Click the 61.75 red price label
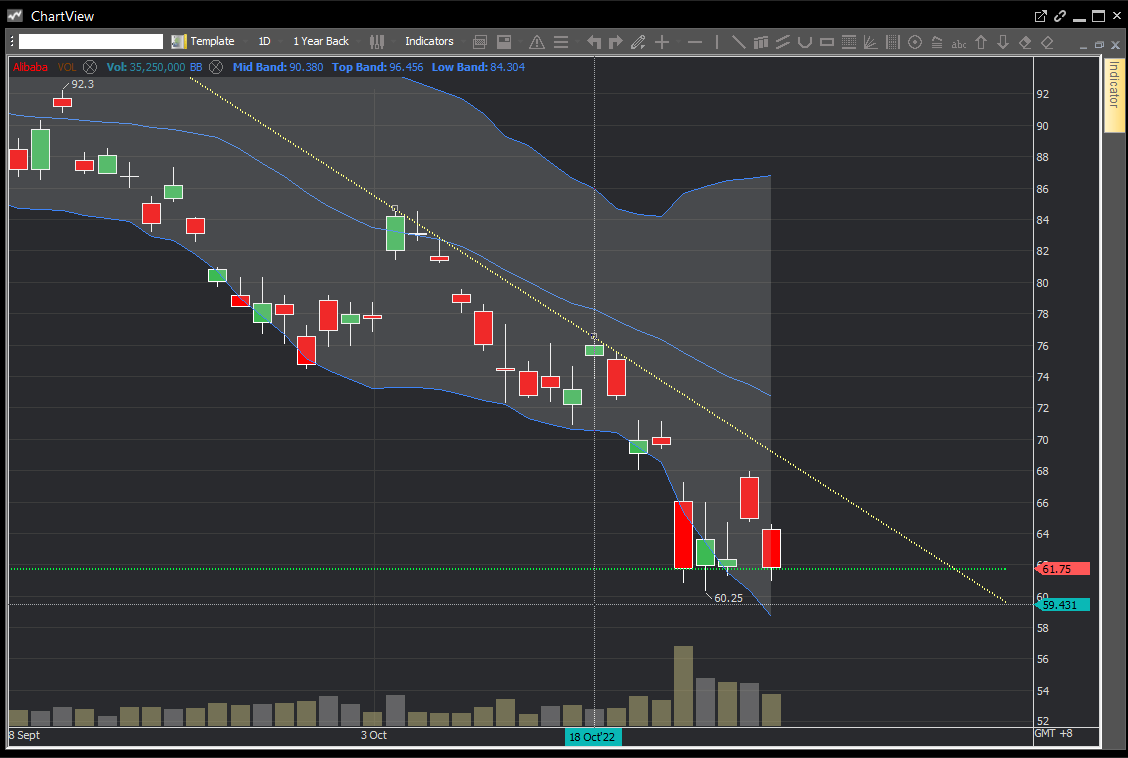The height and width of the screenshot is (758, 1128). pos(1062,568)
